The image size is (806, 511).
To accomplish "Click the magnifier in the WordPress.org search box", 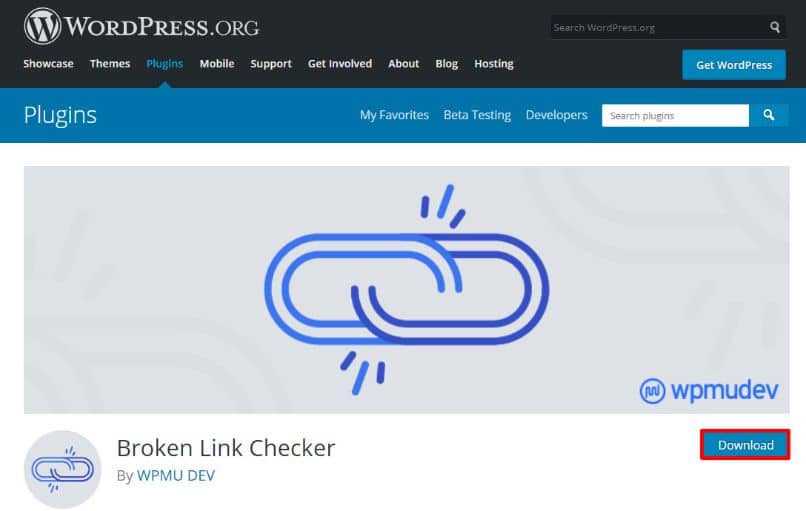I will [x=775, y=27].
